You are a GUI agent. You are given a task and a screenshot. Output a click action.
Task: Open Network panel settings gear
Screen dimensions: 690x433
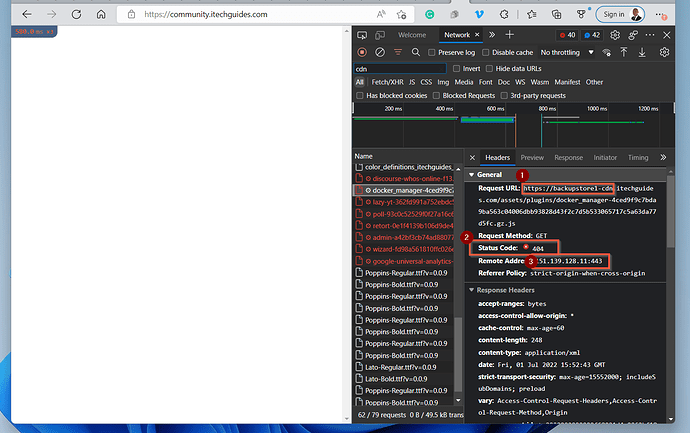664,52
